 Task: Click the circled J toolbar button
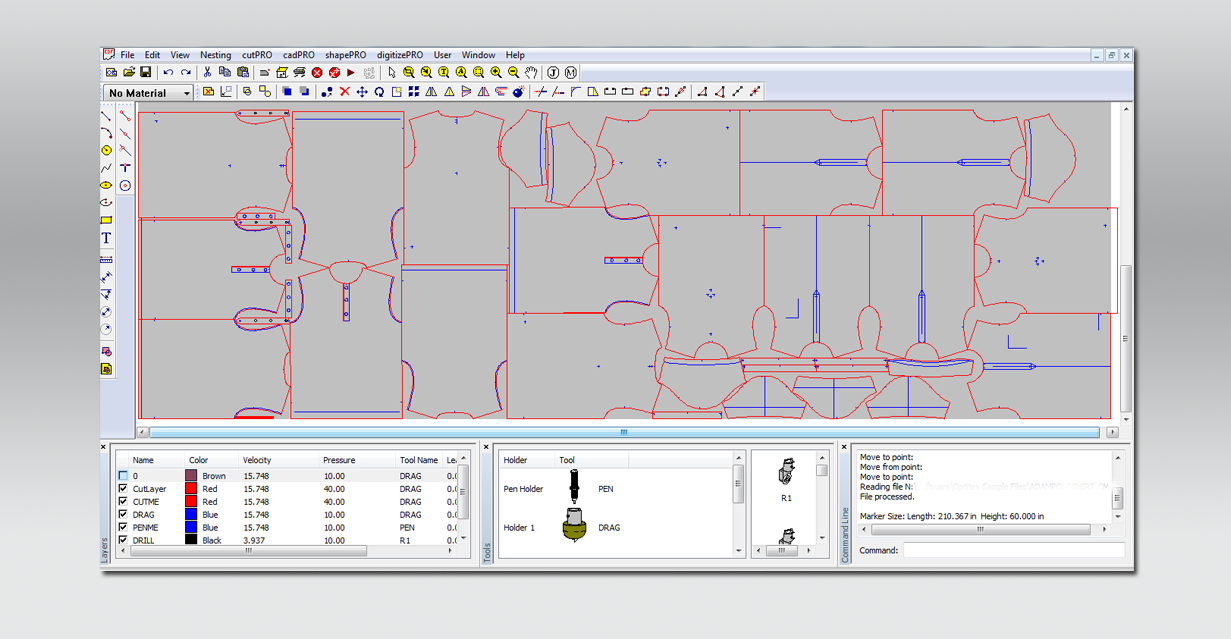(x=553, y=73)
